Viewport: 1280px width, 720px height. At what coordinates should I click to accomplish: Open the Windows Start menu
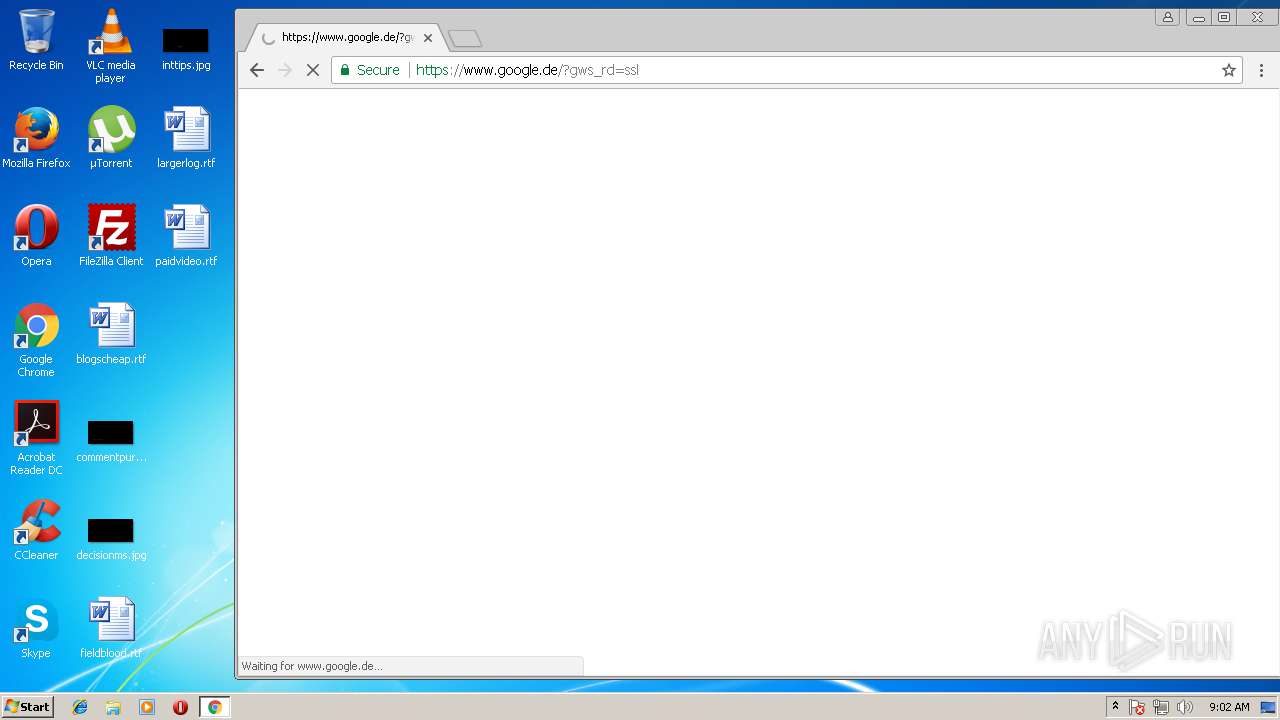[x=28, y=707]
